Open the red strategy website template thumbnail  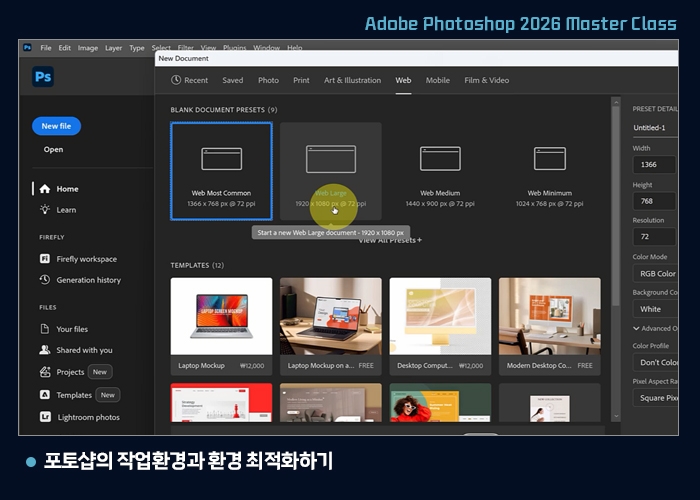click(221, 402)
